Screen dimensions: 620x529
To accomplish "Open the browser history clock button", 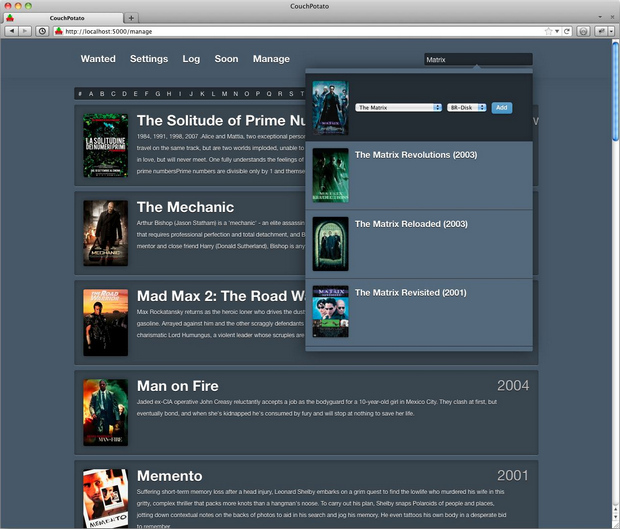I will point(42,31).
